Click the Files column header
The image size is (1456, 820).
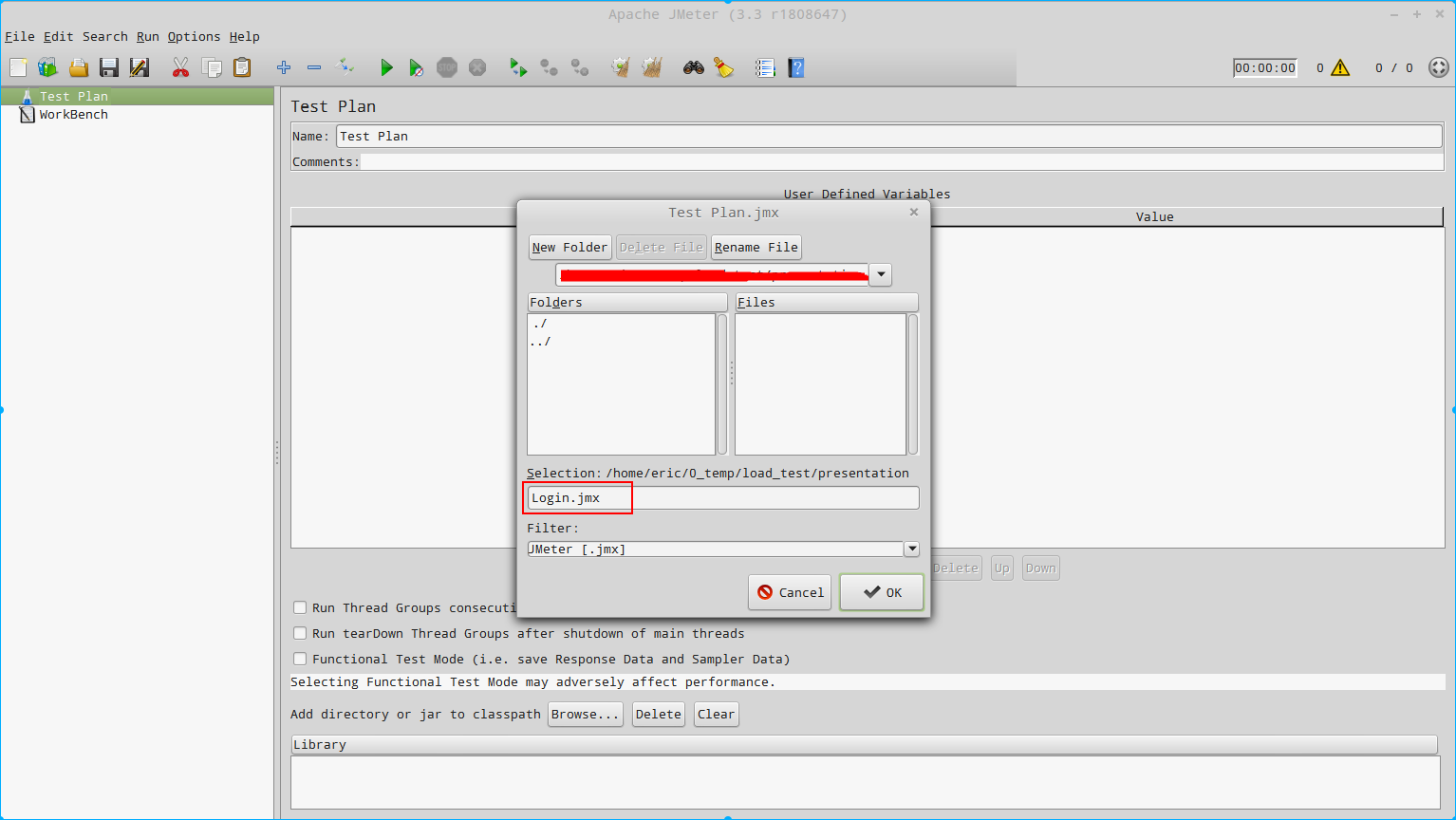tap(827, 302)
